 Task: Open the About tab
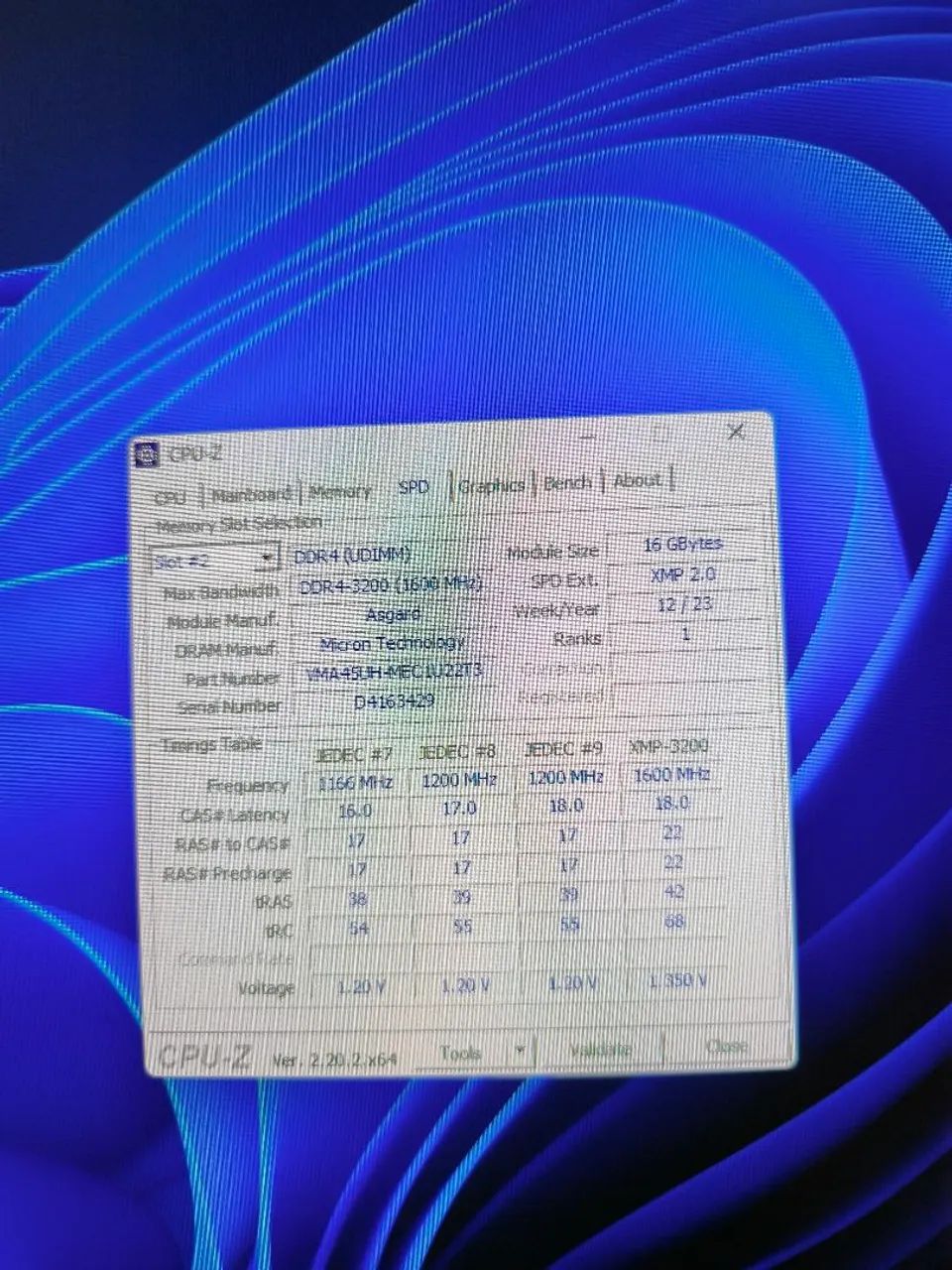(x=638, y=480)
